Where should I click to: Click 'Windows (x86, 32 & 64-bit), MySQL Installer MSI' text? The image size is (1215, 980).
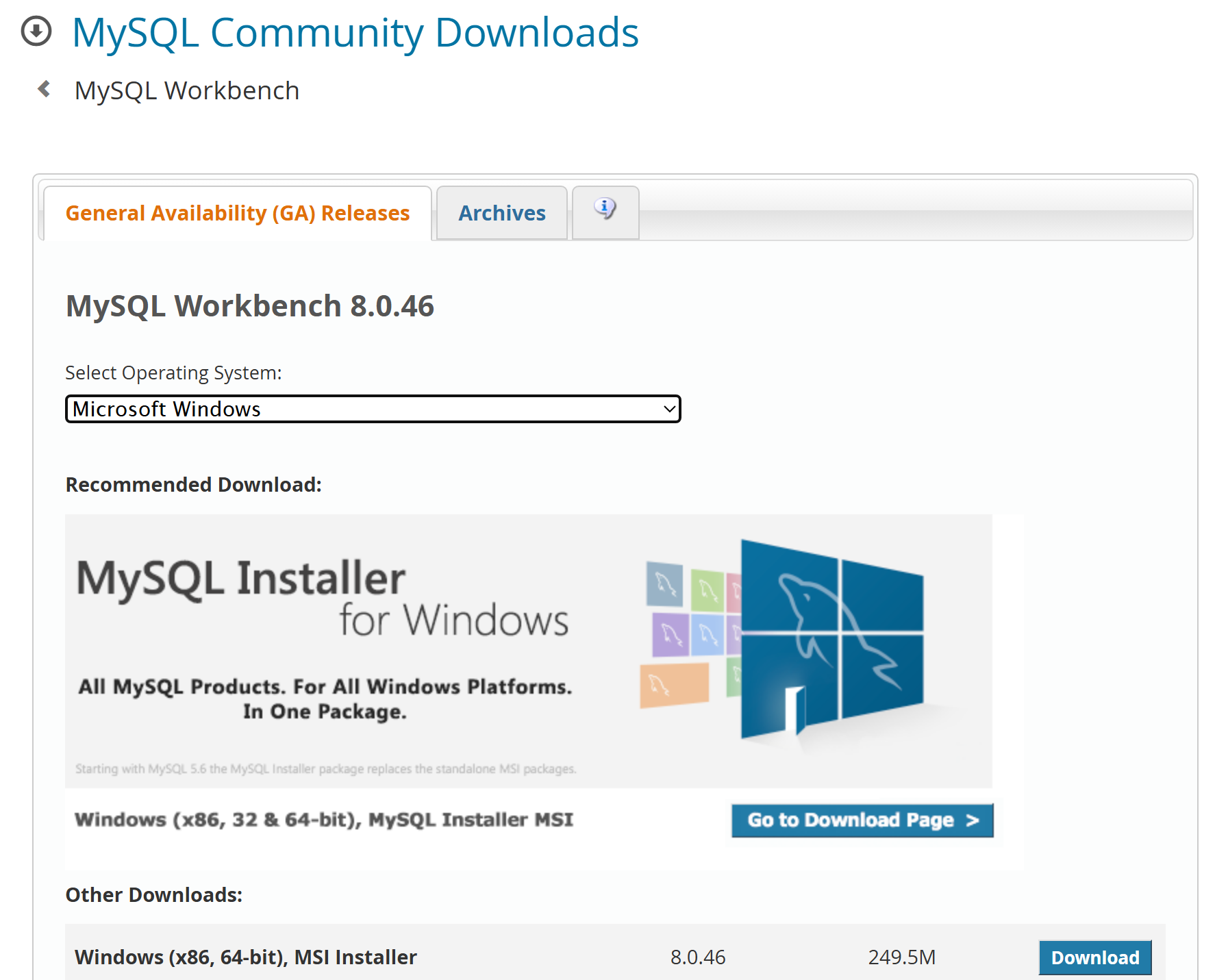tap(324, 820)
